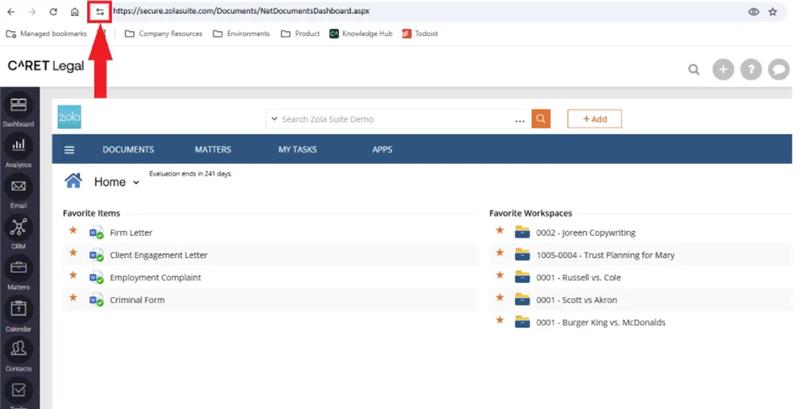Open workspace 0002 - Joreen Copywriting
Viewport: 800px width, 409px height.
[x=586, y=233]
